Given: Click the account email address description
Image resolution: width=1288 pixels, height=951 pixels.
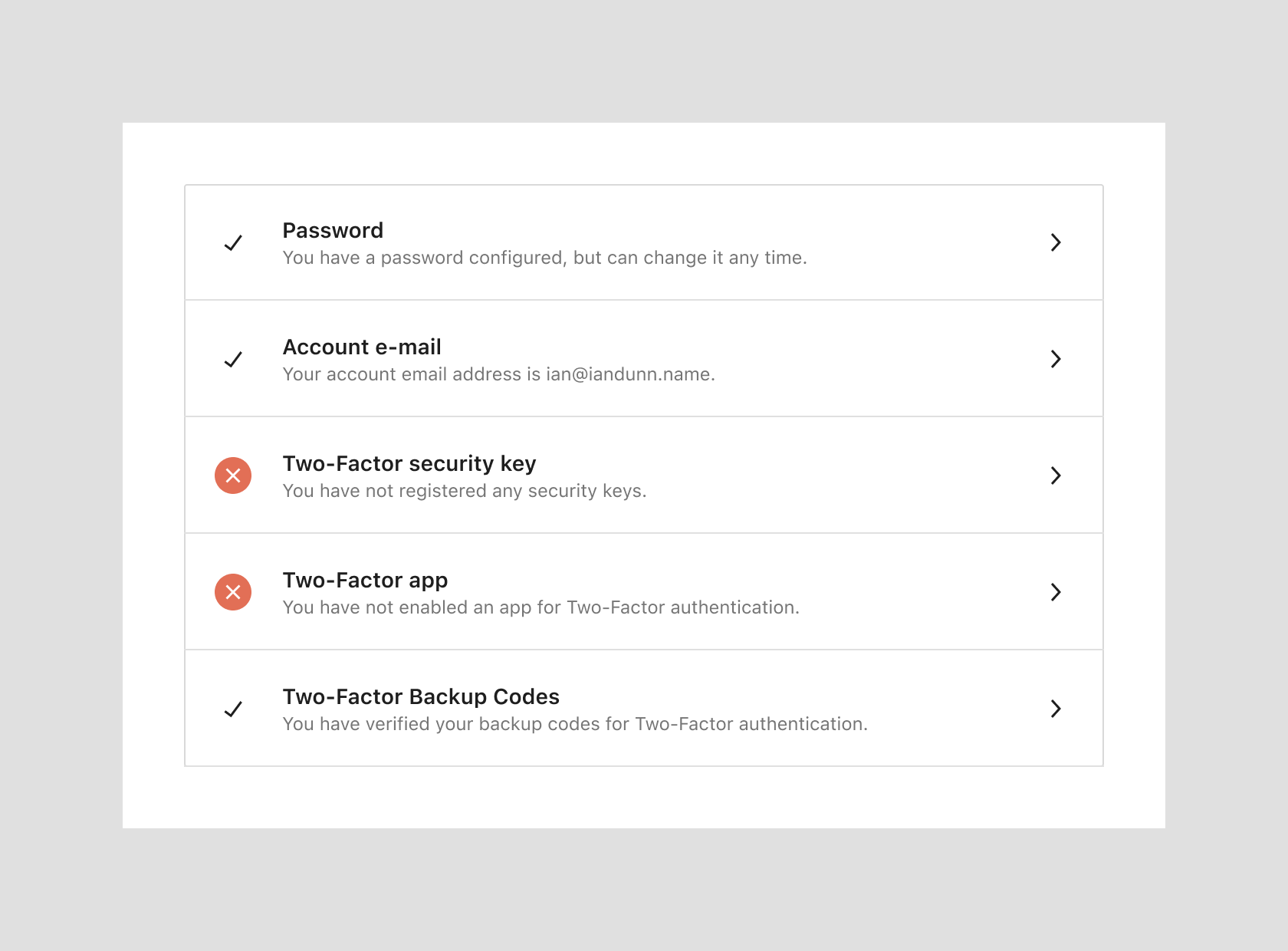Looking at the screenshot, I should (498, 374).
